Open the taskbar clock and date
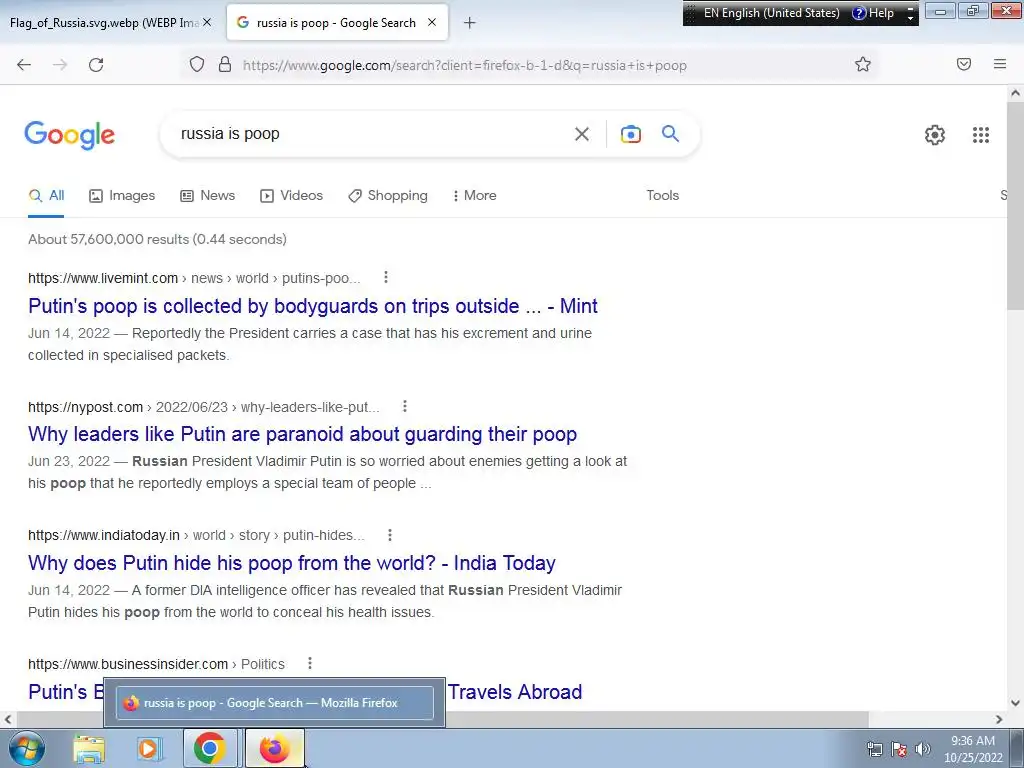Image resolution: width=1024 pixels, height=768 pixels. tap(973, 749)
